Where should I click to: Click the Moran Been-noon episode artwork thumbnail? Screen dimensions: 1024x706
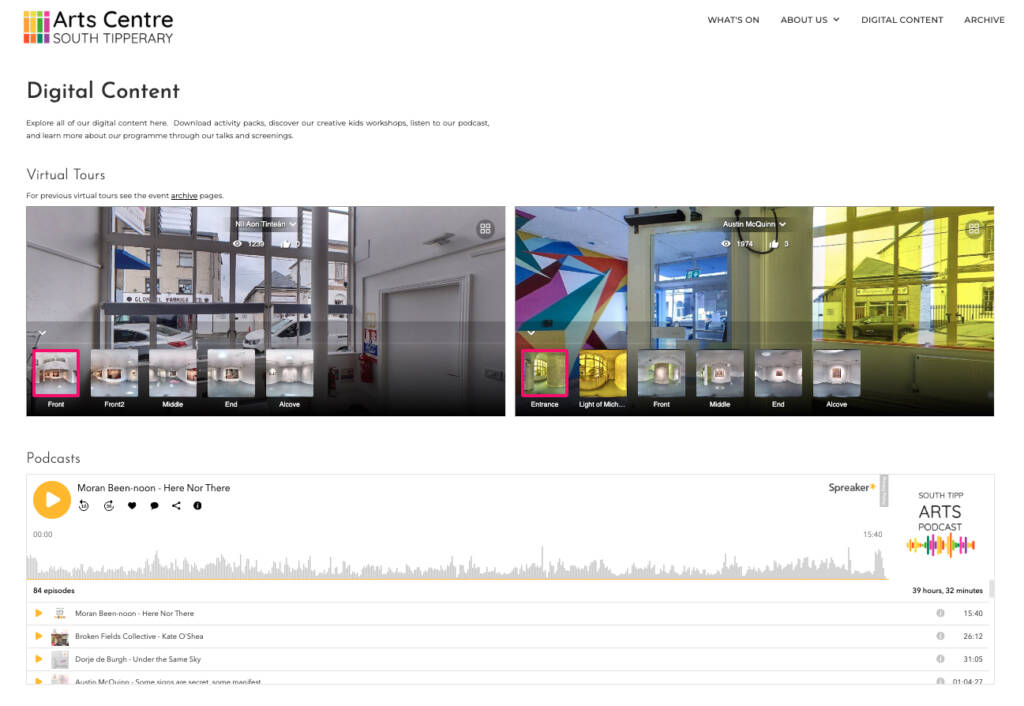(x=59, y=613)
